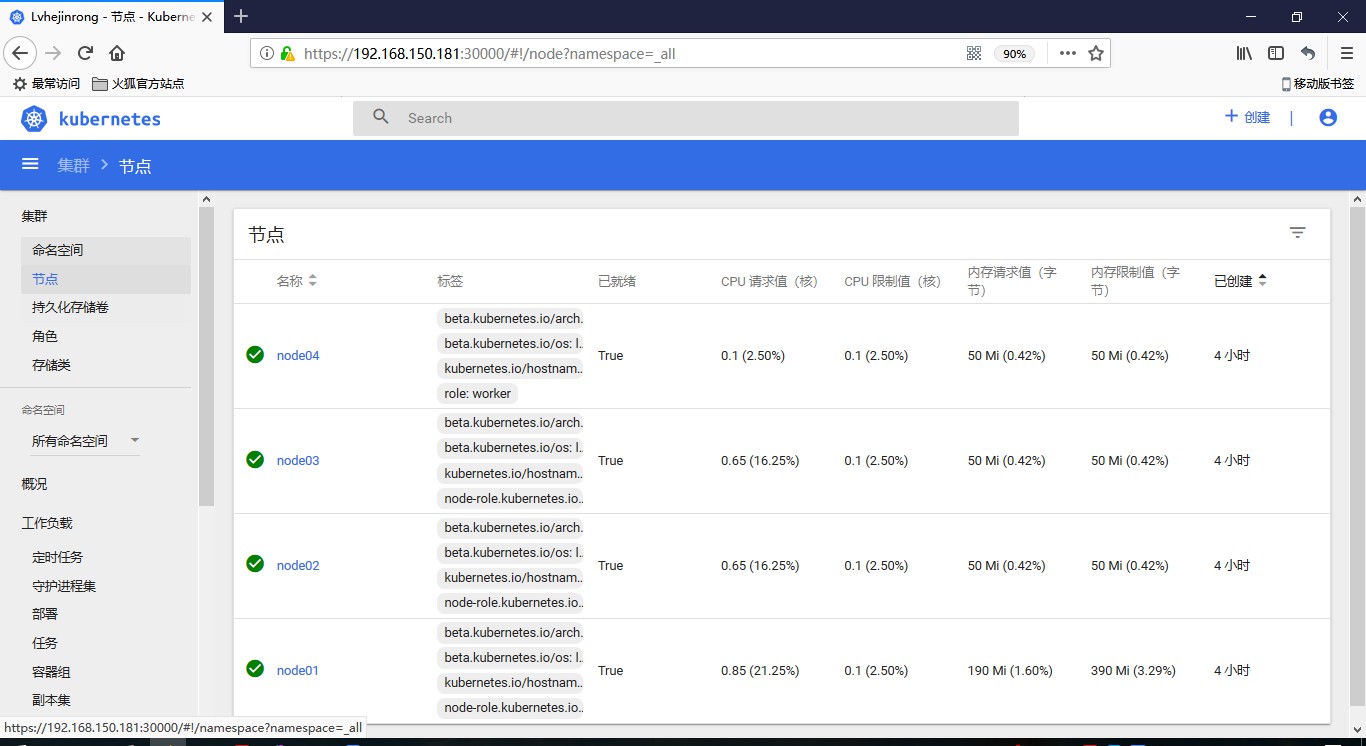Reload the page with refresh icon
The image size is (1366, 746).
[x=85, y=53]
